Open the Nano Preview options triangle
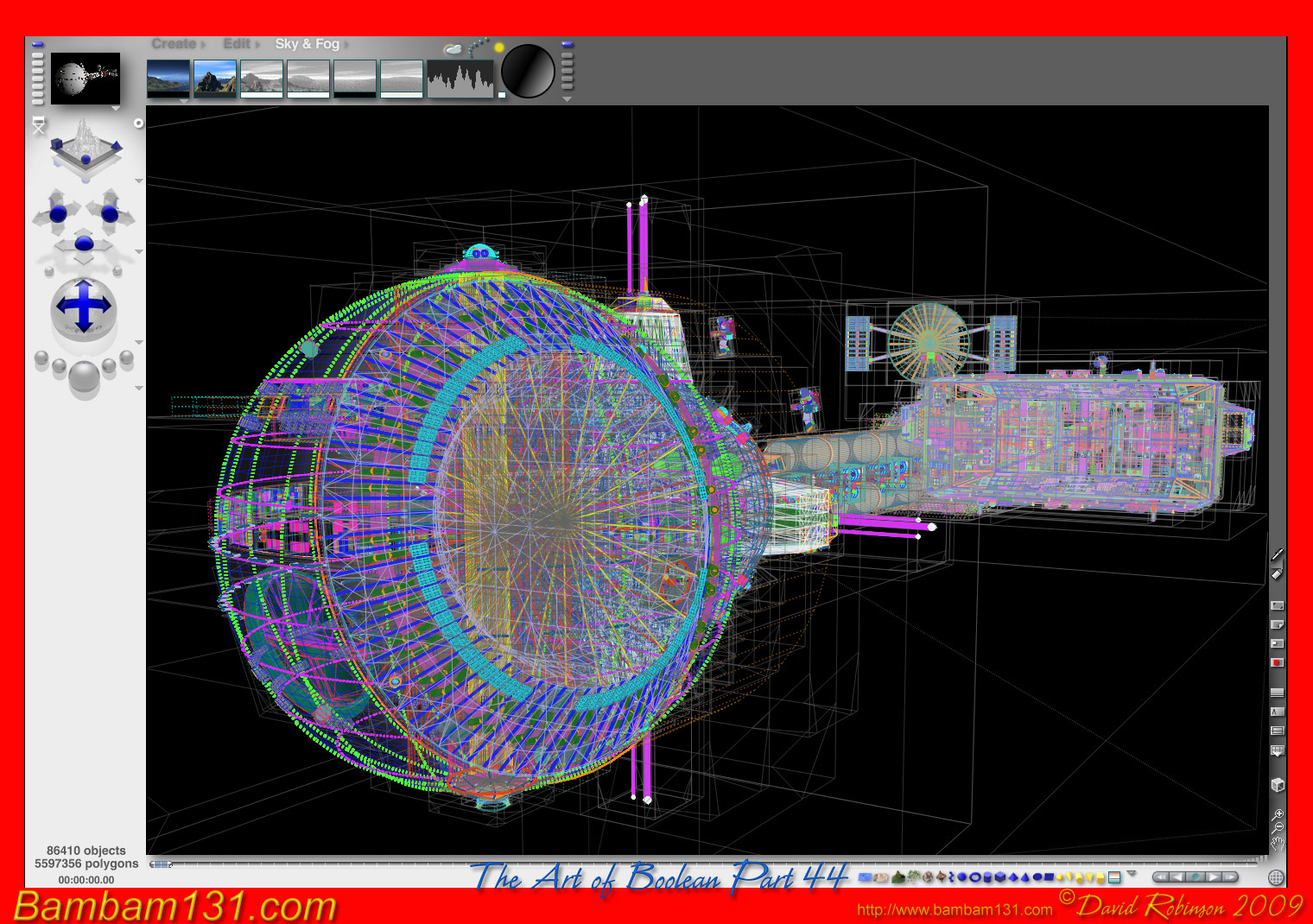This screenshot has height=924, width=1313. [x=116, y=108]
